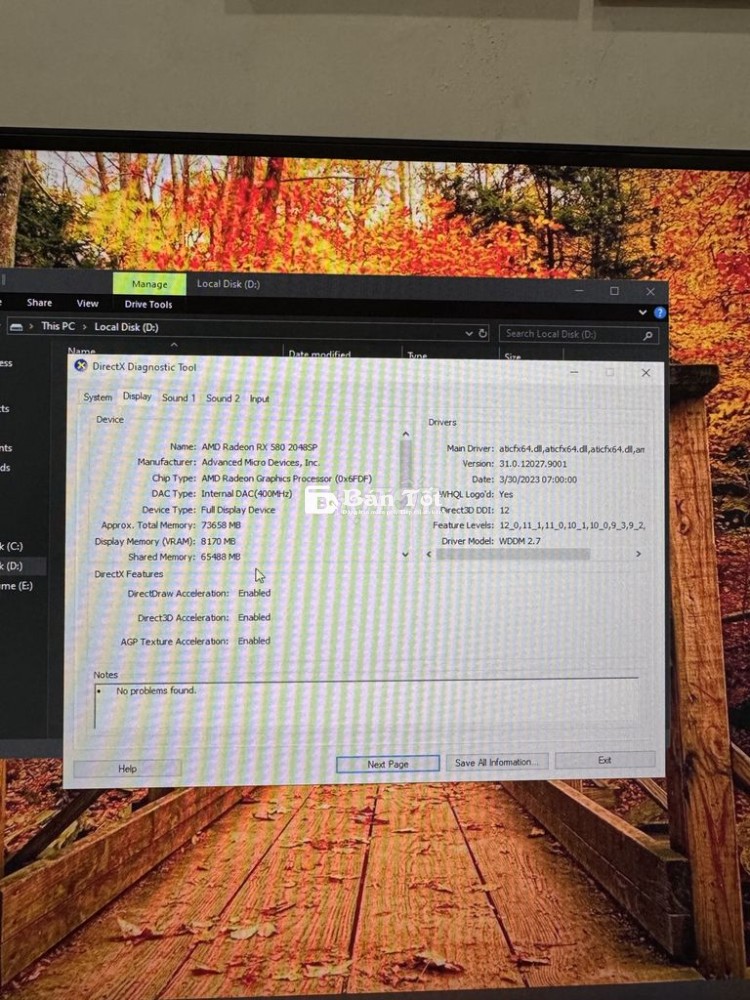Click No problems found notes text
This screenshot has width=750, height=1000.
pos(156,691)
